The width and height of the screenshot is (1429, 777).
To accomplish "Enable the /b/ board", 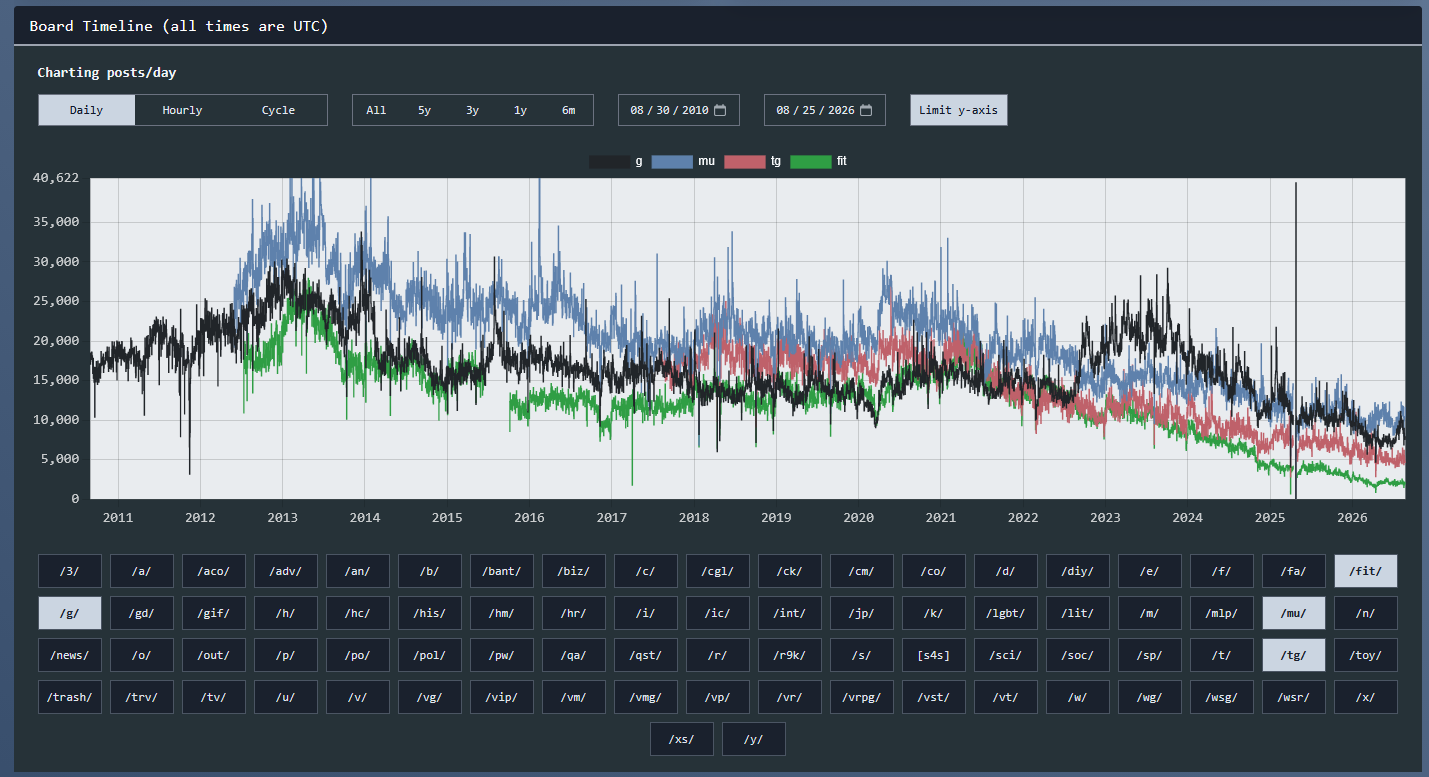I will [429, 571].
